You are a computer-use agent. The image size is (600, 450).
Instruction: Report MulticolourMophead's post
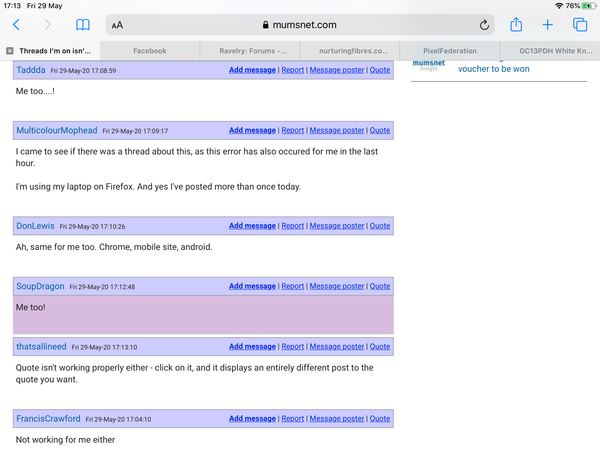tap(293, 130)
